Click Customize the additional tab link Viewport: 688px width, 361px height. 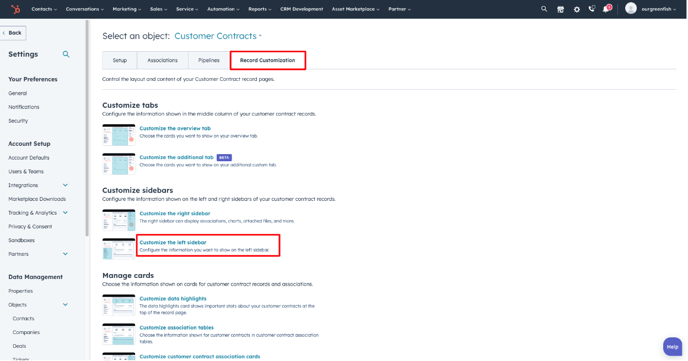(176, 157)
